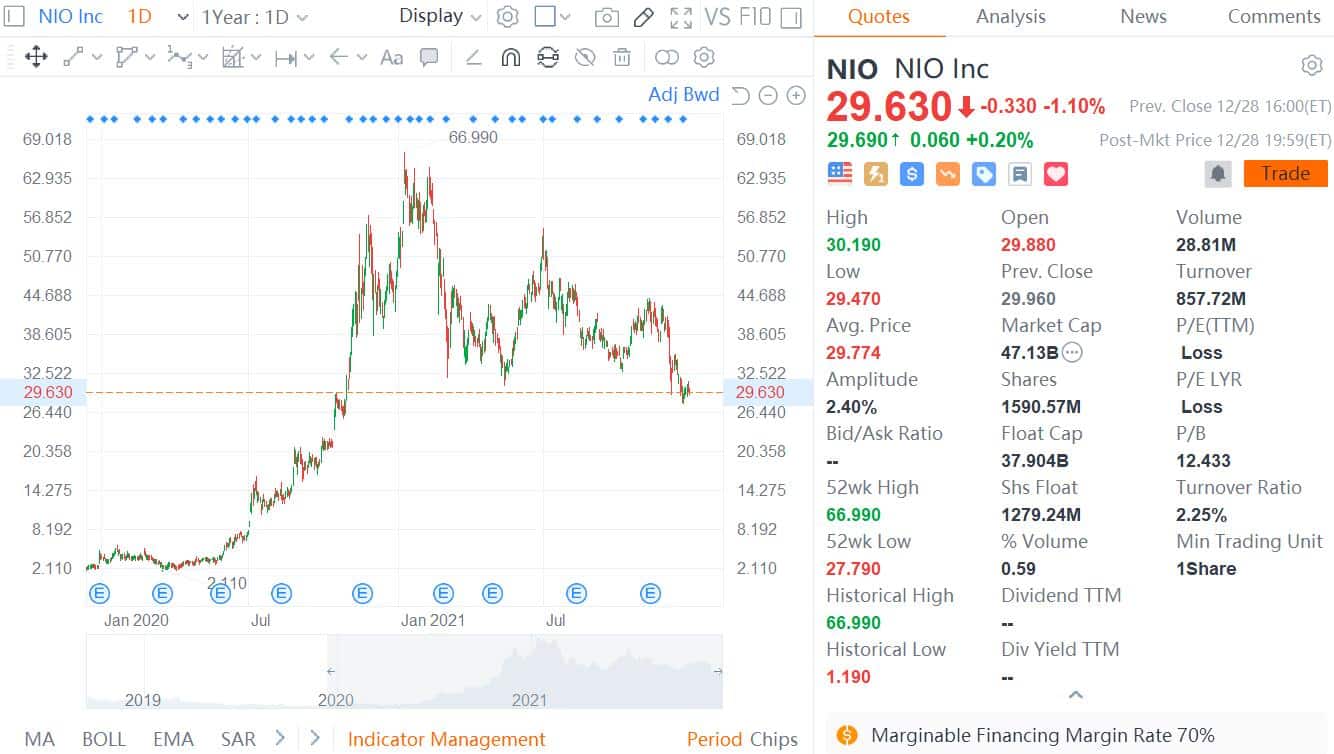Click the heart icon to favorite NIO
Viewport: 1334px width, 754px height.
(x=1057, y=173)
